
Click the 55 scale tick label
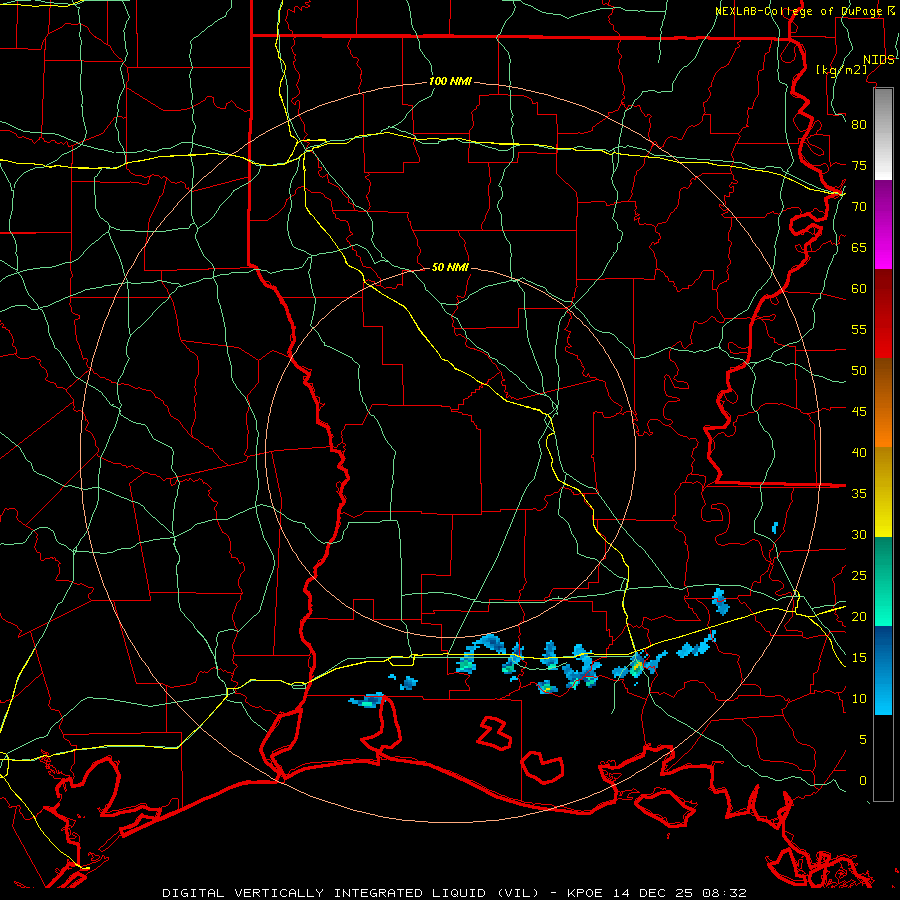coord(859,329)
